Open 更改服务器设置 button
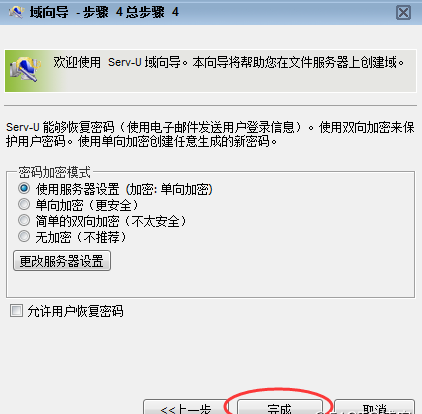The image size is (422, 414). click(62, 261)
